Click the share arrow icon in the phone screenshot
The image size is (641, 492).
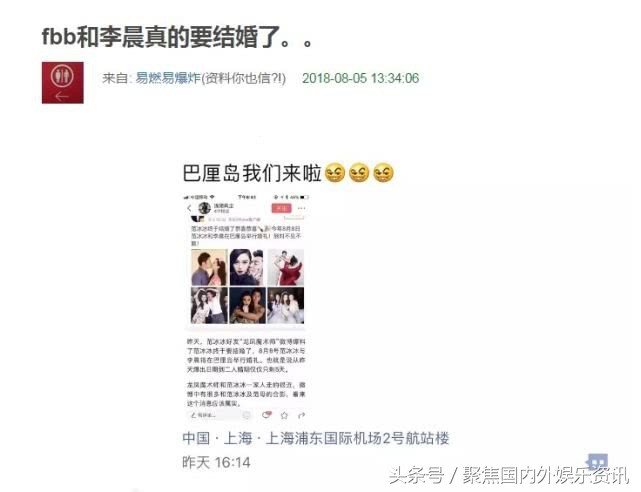tap(302, 415)
